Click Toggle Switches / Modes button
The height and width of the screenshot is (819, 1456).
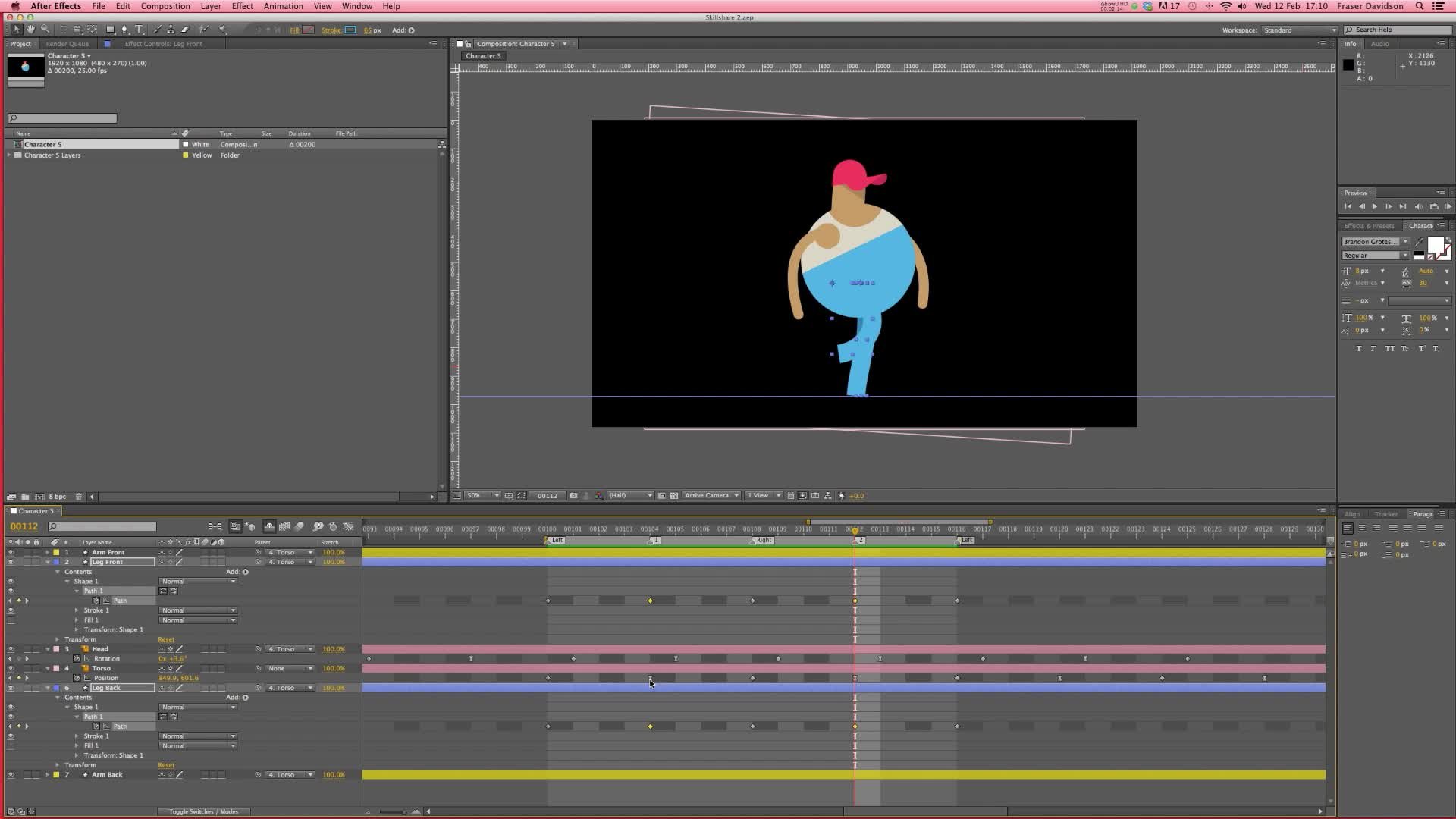pyautogui.click(x=203, y=811)
